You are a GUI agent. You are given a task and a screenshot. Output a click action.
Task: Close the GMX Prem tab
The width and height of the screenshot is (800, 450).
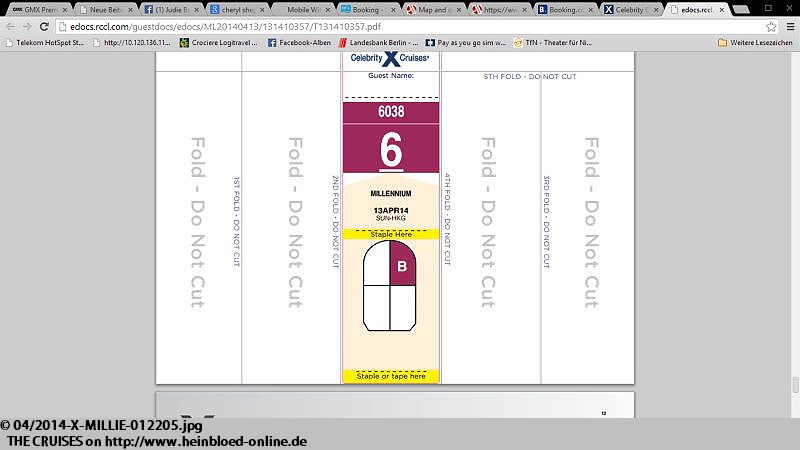point(65,10)
